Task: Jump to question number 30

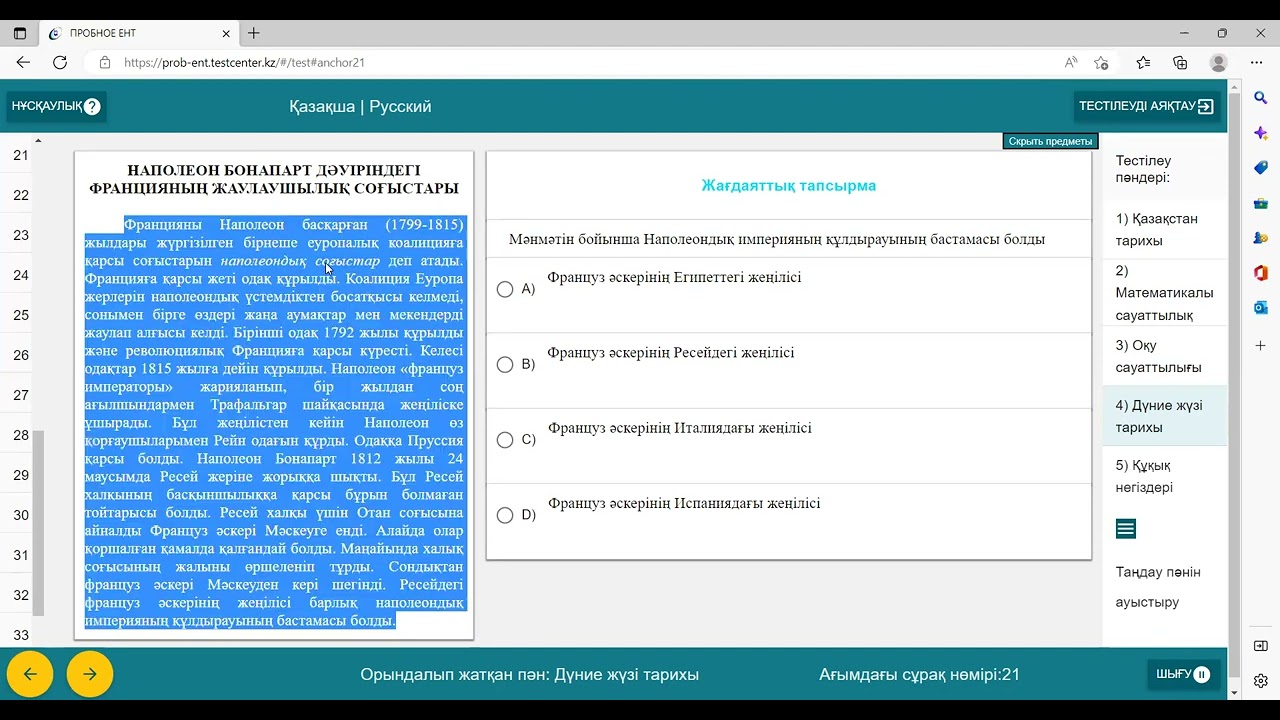Action: 21,515
